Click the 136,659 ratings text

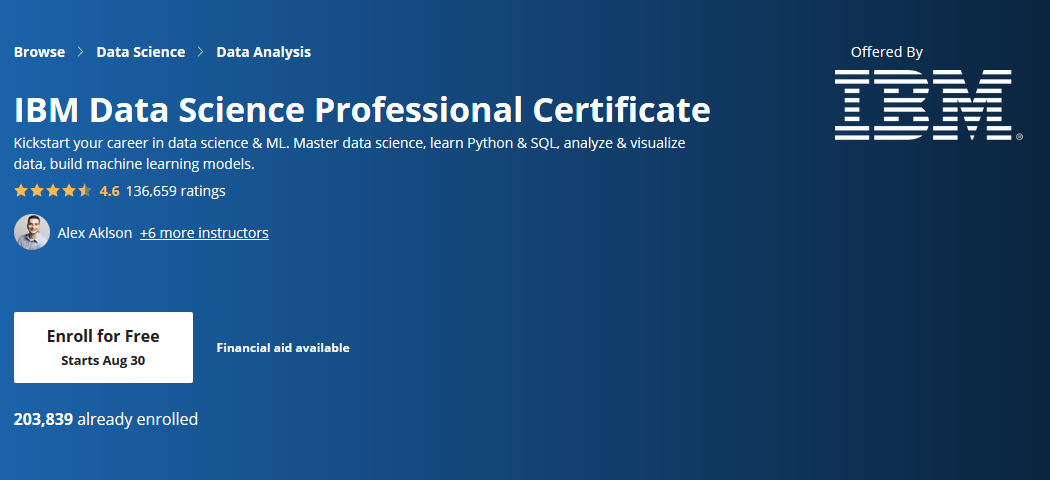tap(175, 191)
